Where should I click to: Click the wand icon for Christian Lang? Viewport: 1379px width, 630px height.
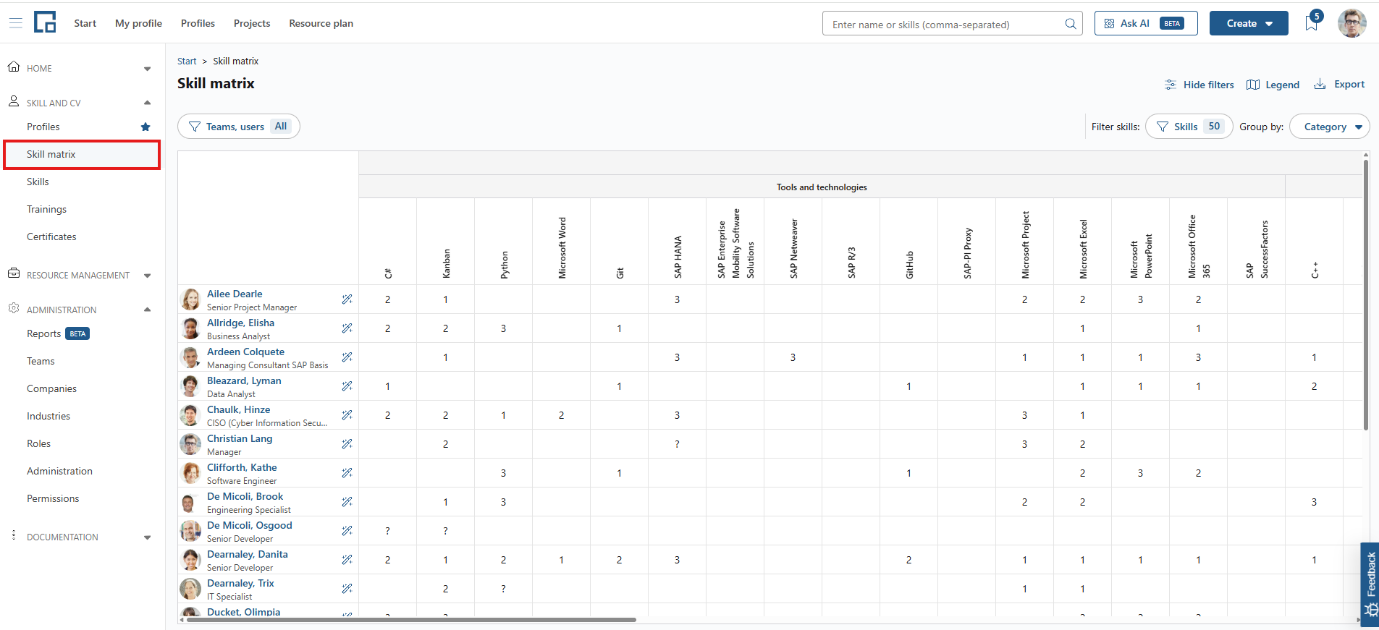[x=347, y=444]
